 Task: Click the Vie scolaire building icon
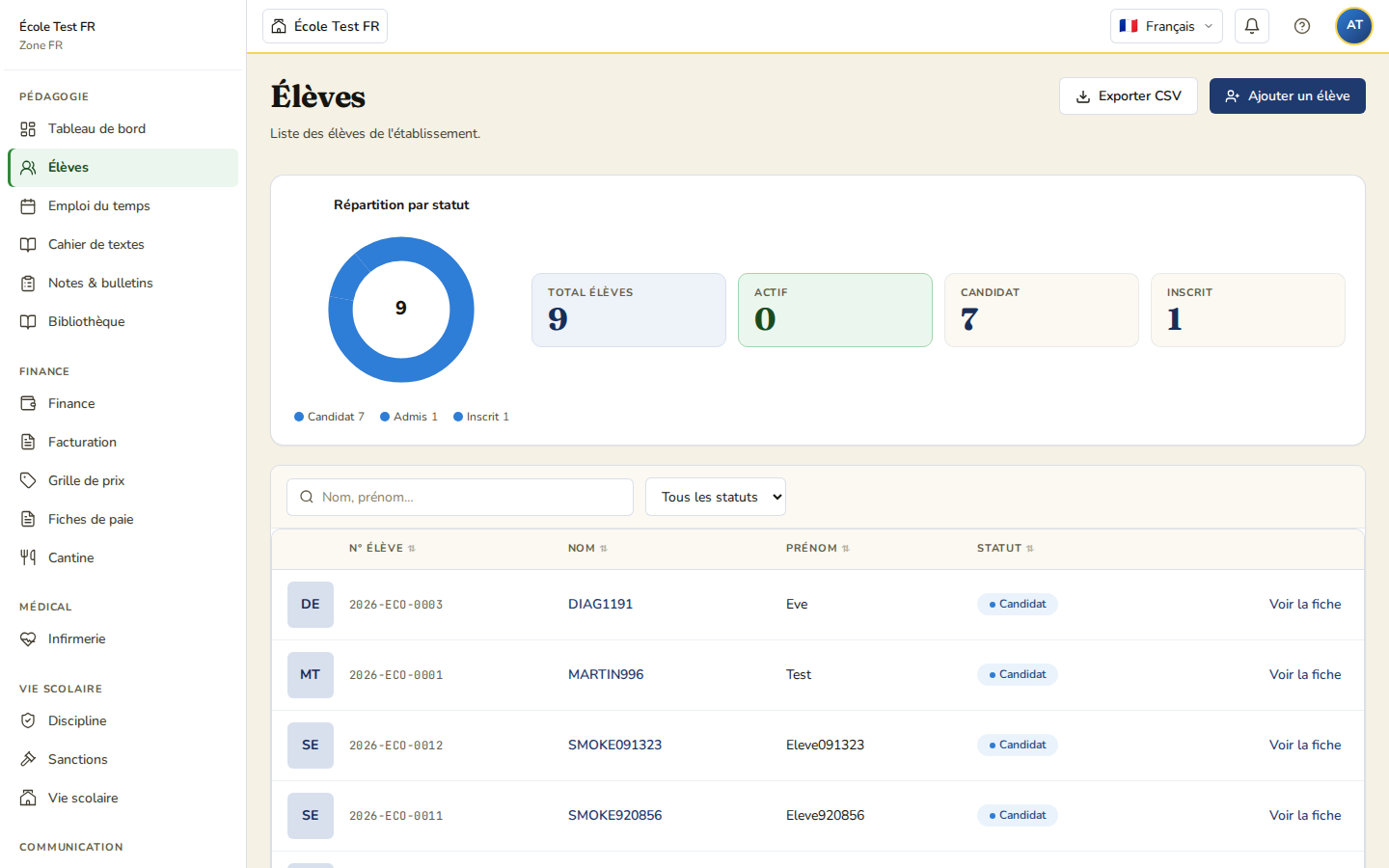(28, 799)
